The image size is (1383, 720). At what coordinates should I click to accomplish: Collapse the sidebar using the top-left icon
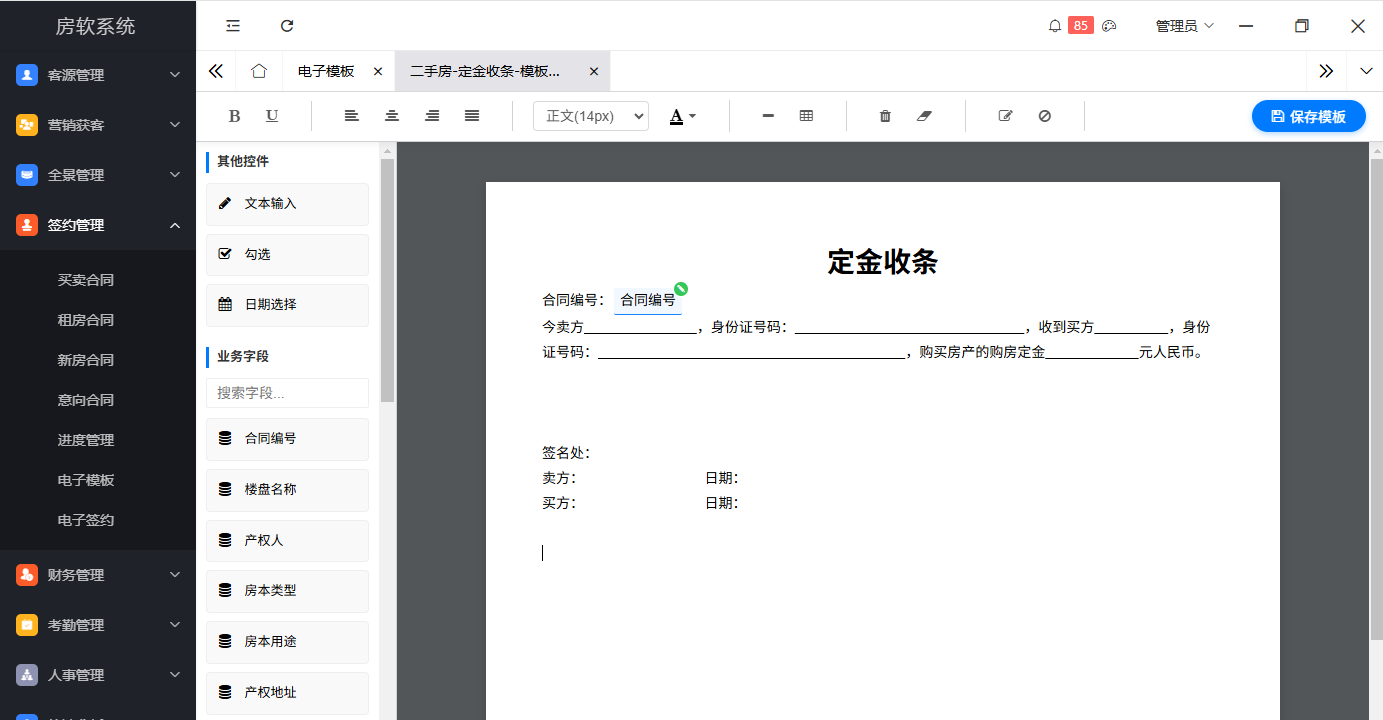click(x=232, y=25)
